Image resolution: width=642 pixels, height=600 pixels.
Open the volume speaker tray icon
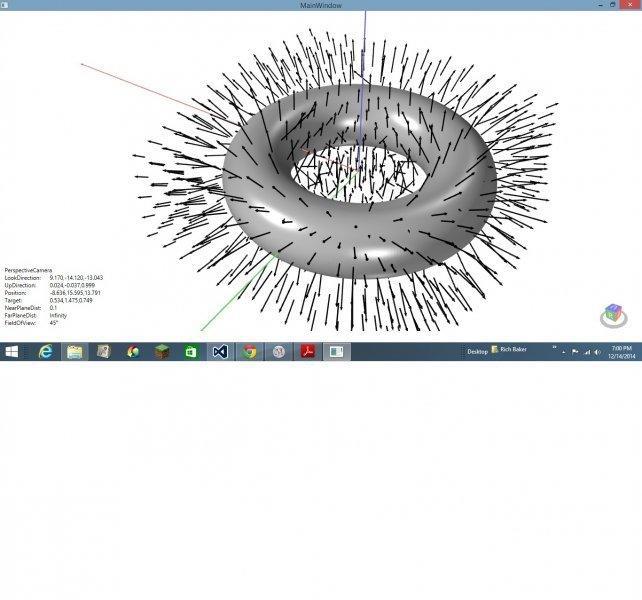pyautogui.click(x=597, y=352)
